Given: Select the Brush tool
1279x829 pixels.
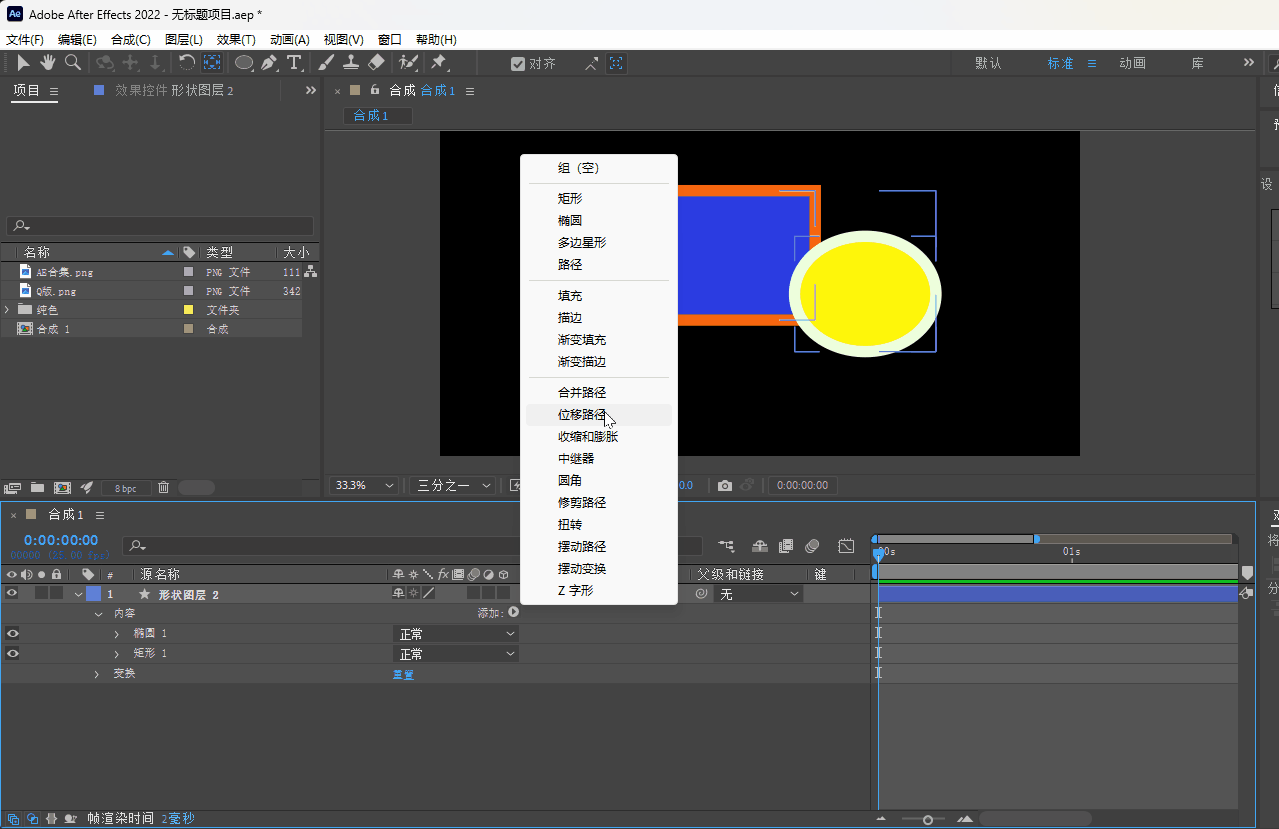Looking at the screenshot, I should pos(326,63).
